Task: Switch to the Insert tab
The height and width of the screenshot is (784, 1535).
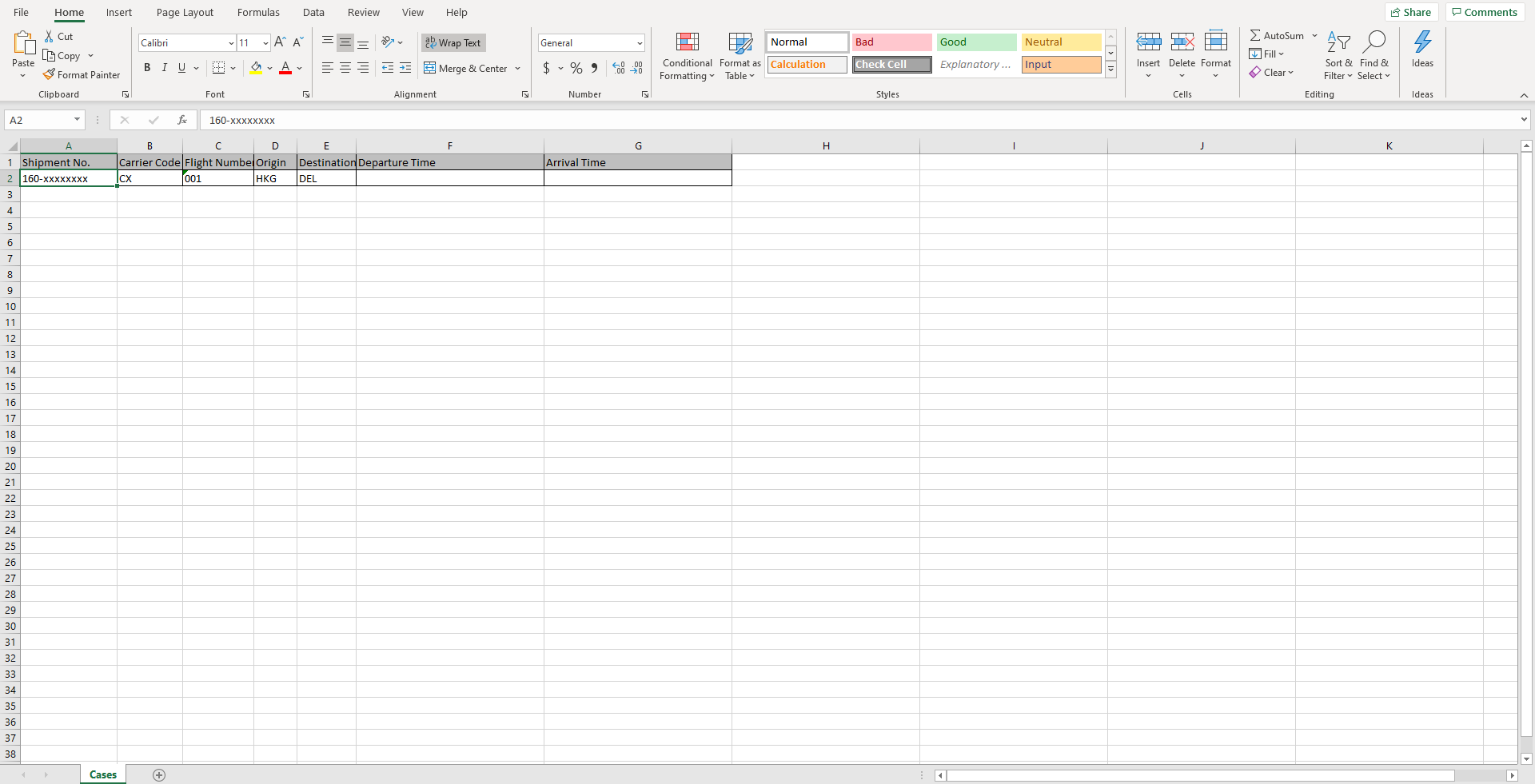Action: coord(119,13)
